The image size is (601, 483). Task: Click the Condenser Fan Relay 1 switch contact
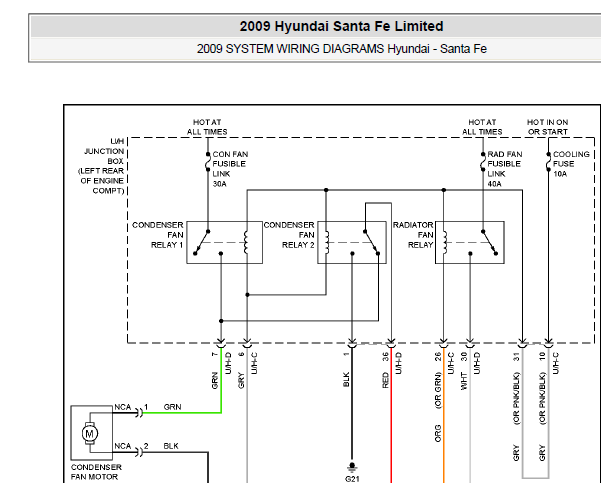tap(202, 242)
